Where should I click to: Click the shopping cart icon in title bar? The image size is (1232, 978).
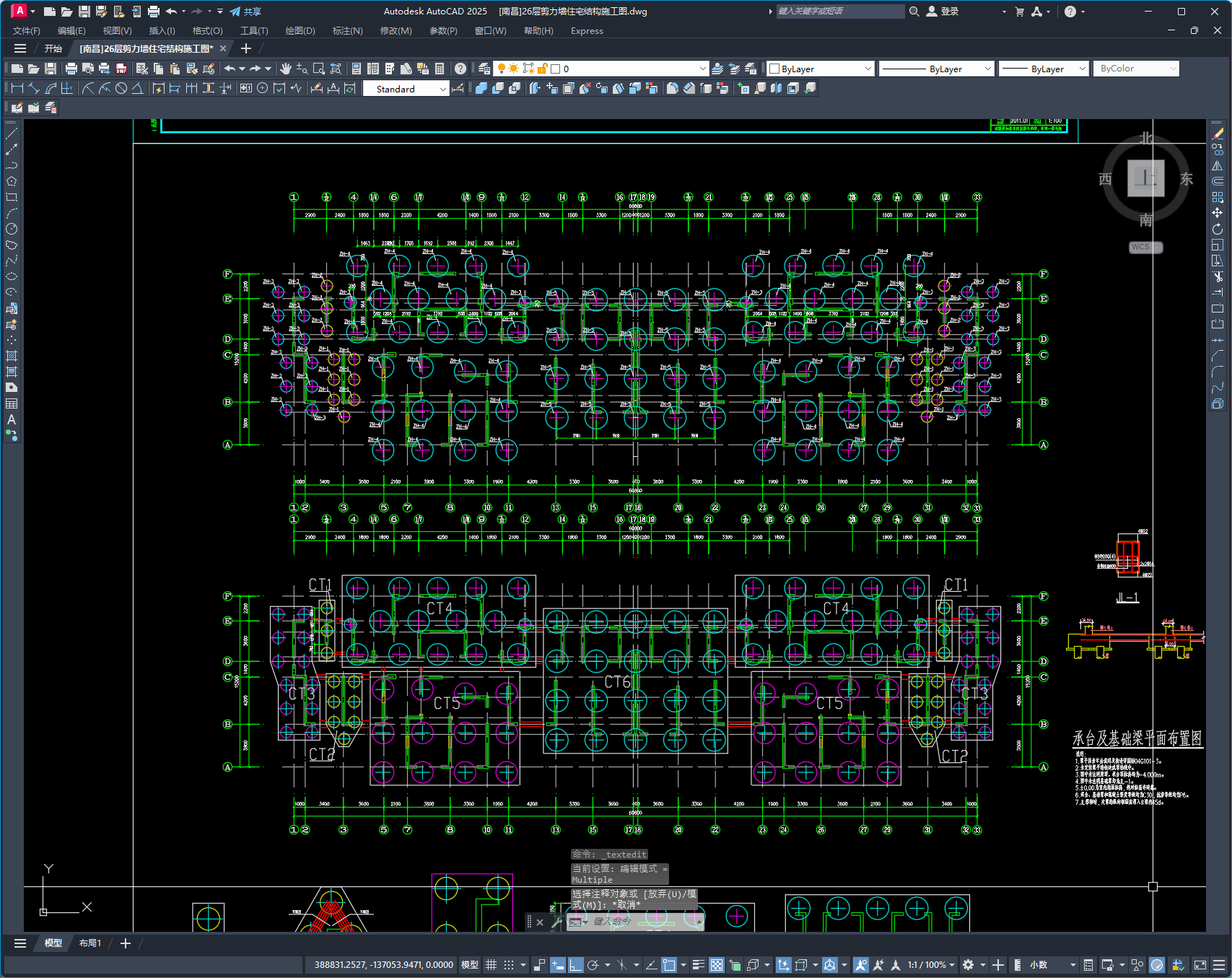pos(1019,12)
